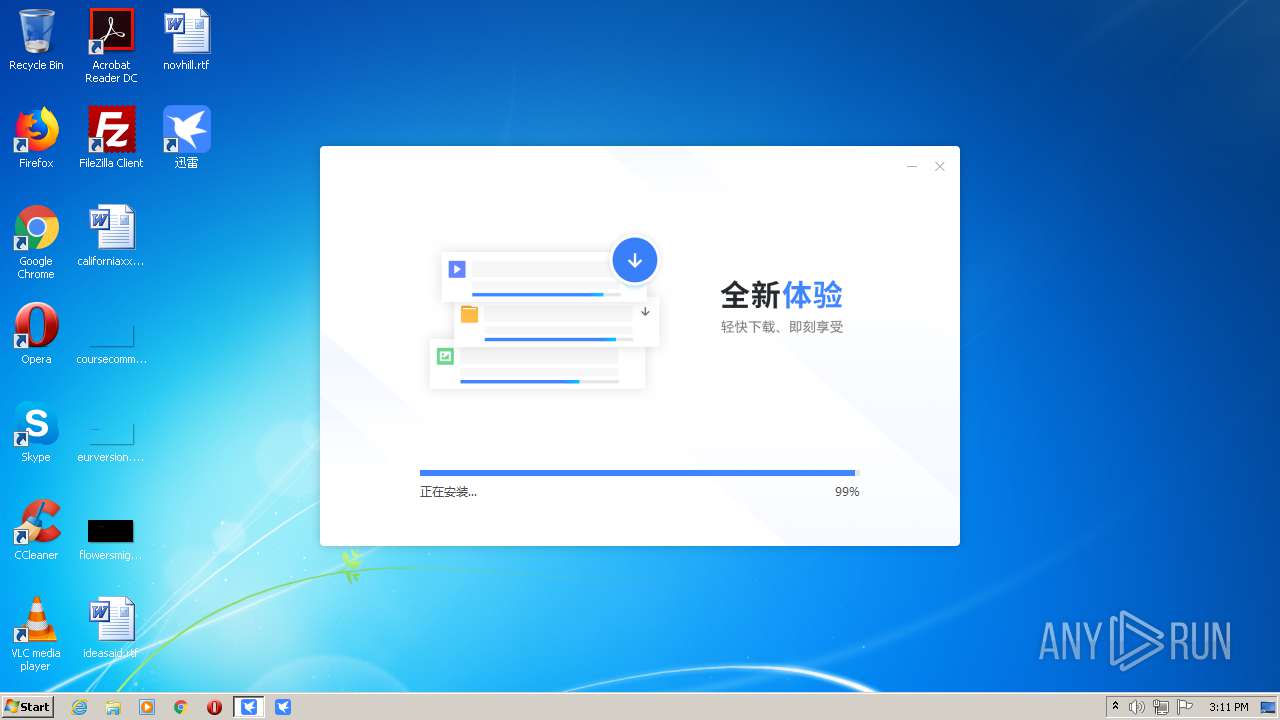Open Action Center flag tray icon
Screen dimensions: 1280x720
click(x=1185, y=707)
